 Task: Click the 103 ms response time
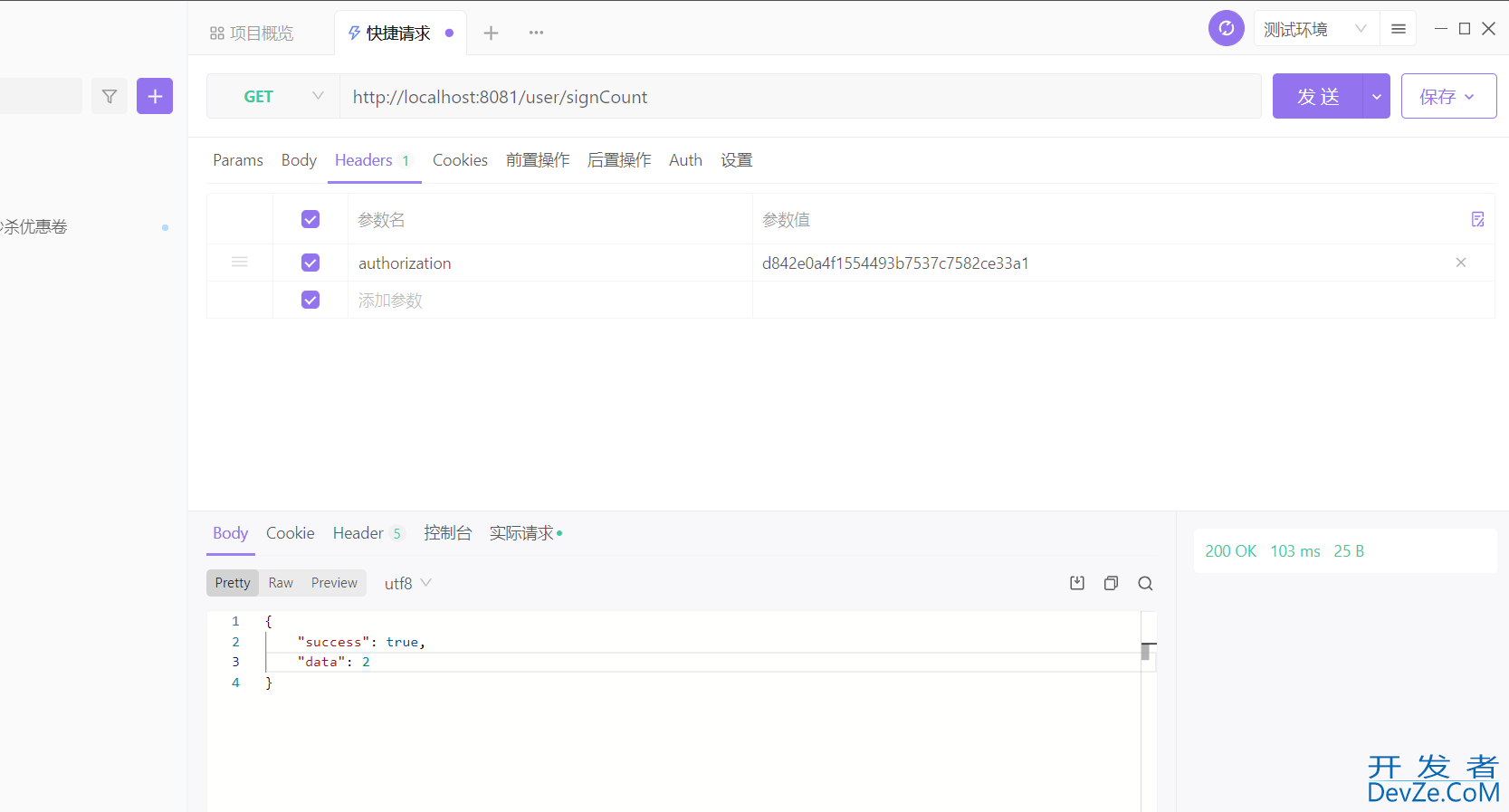coord(1295,551)
